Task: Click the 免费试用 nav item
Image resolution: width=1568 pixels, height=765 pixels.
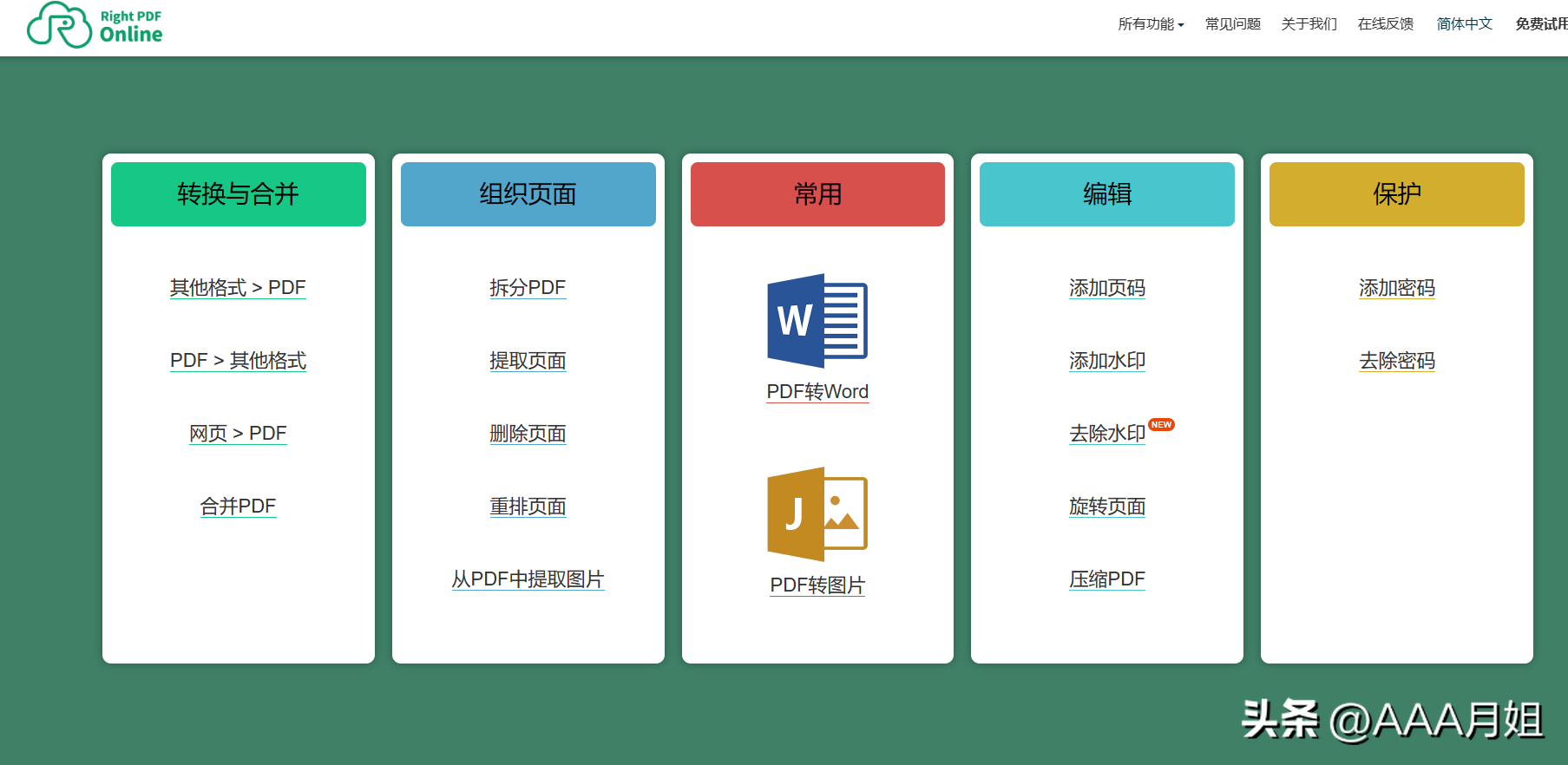Action: (x=1542, y=24)
